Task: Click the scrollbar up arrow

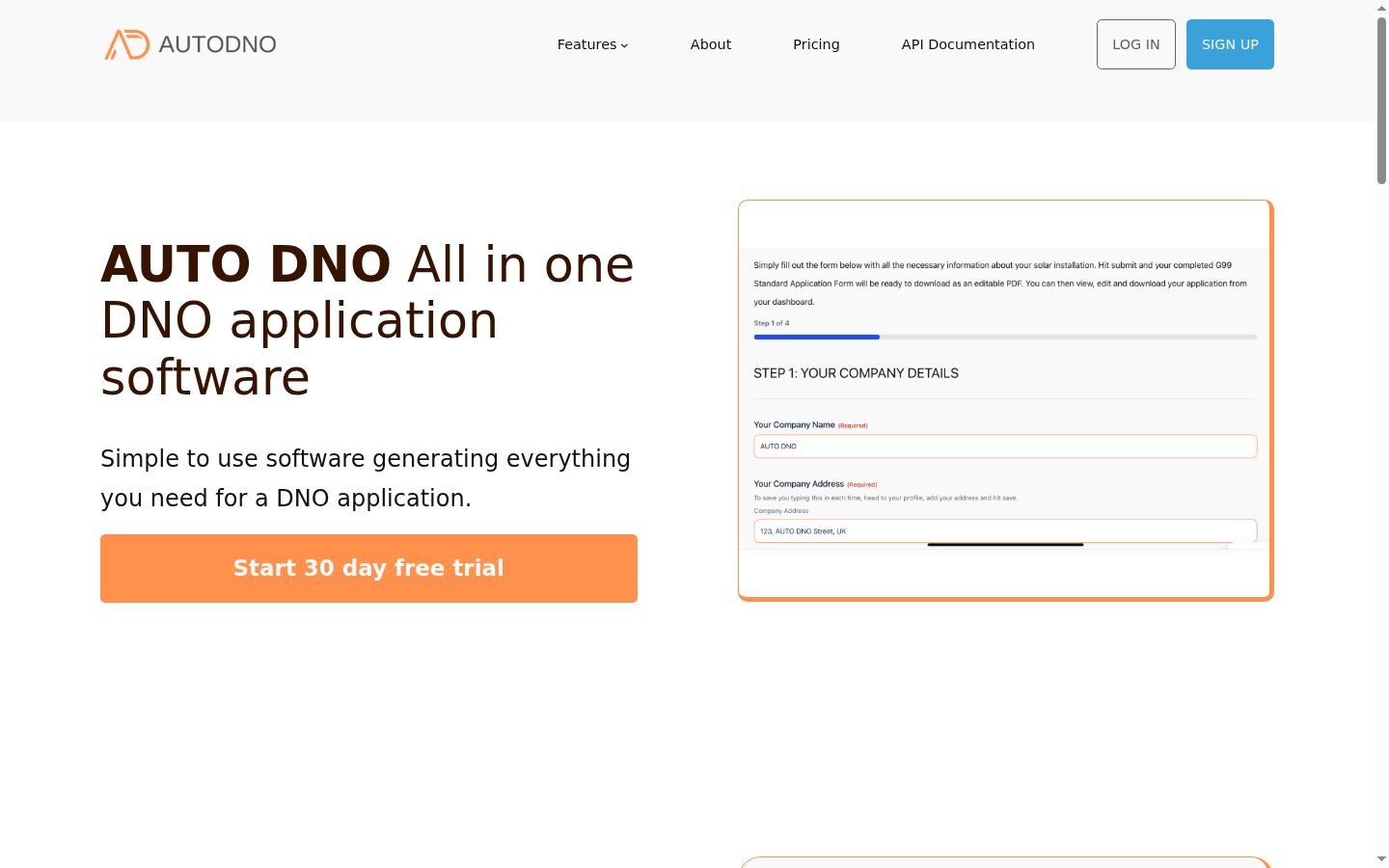Action: click(x=1381, y=8)
